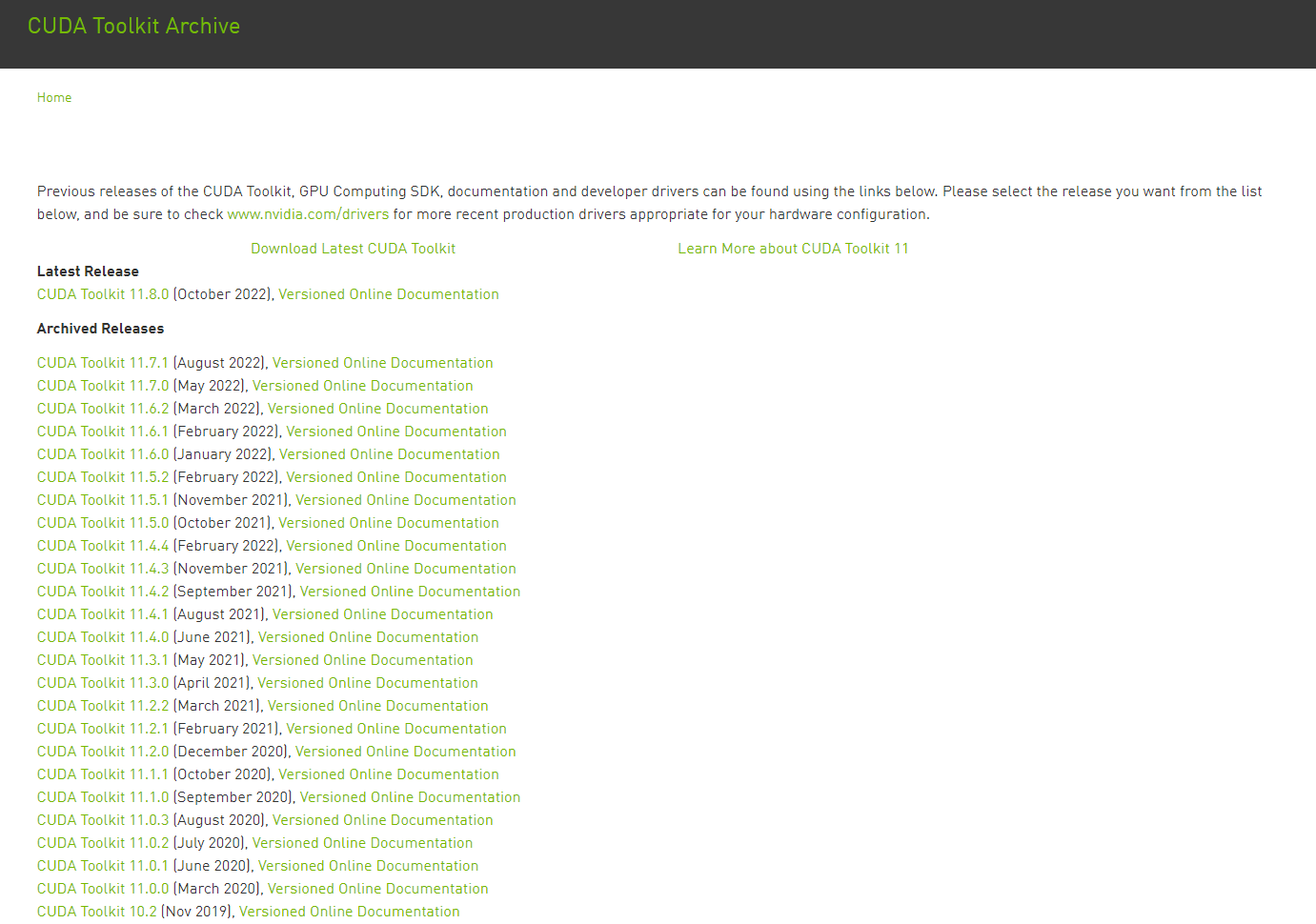This screenshot has height=924, width=1316.
Task: Open Versioned Online Documentation for 11.5.1
Action: 406,500
